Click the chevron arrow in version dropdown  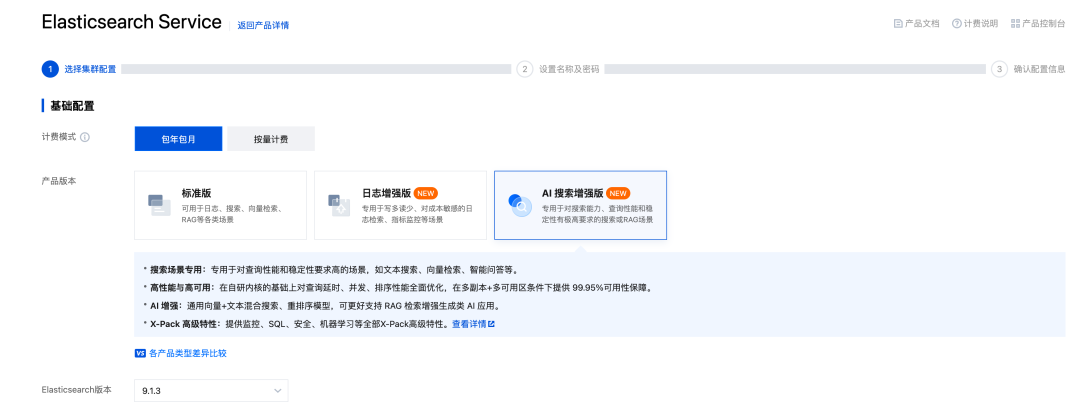[x=278, y=390]
